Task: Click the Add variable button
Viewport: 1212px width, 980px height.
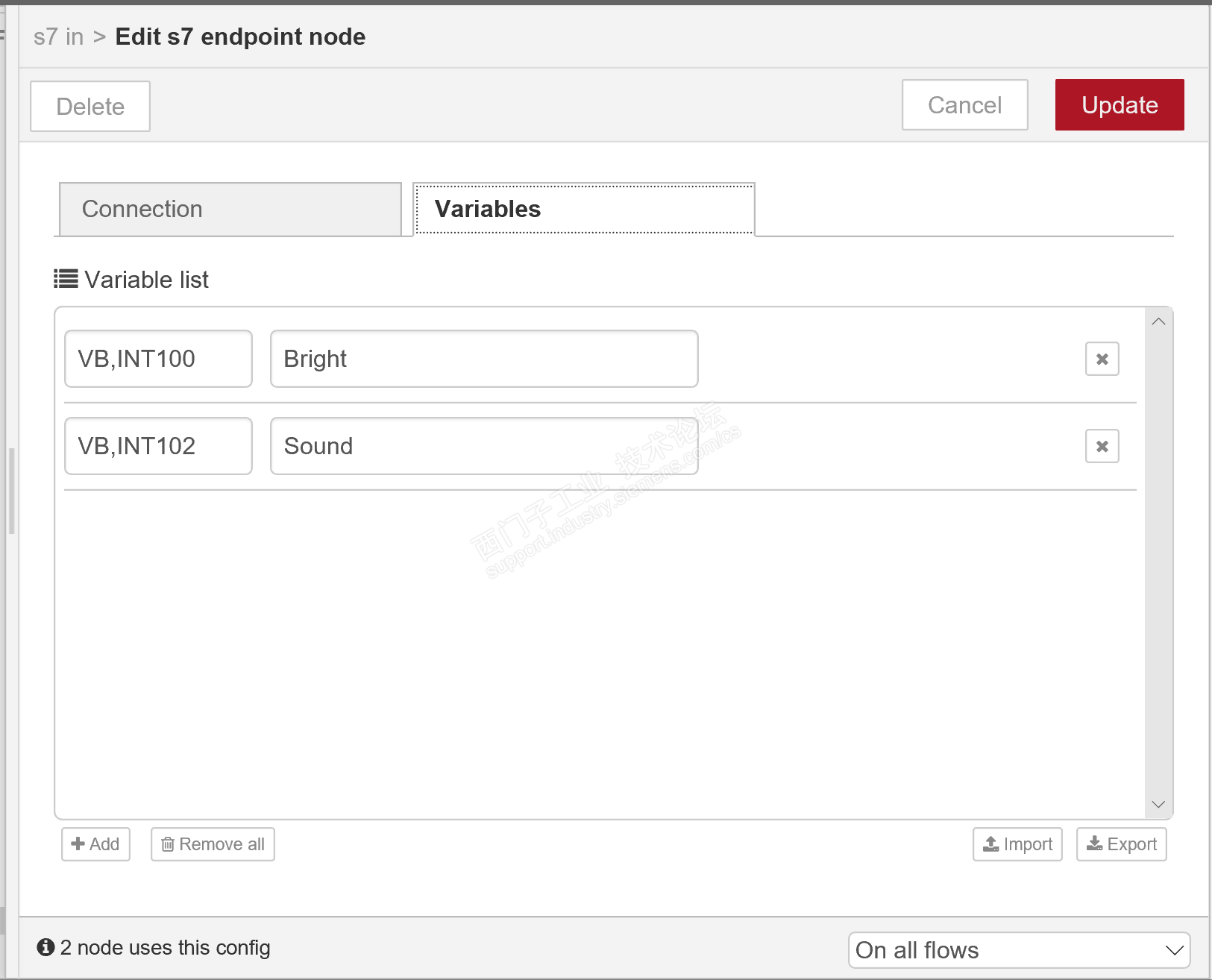Action: click(x=95, y=844)
